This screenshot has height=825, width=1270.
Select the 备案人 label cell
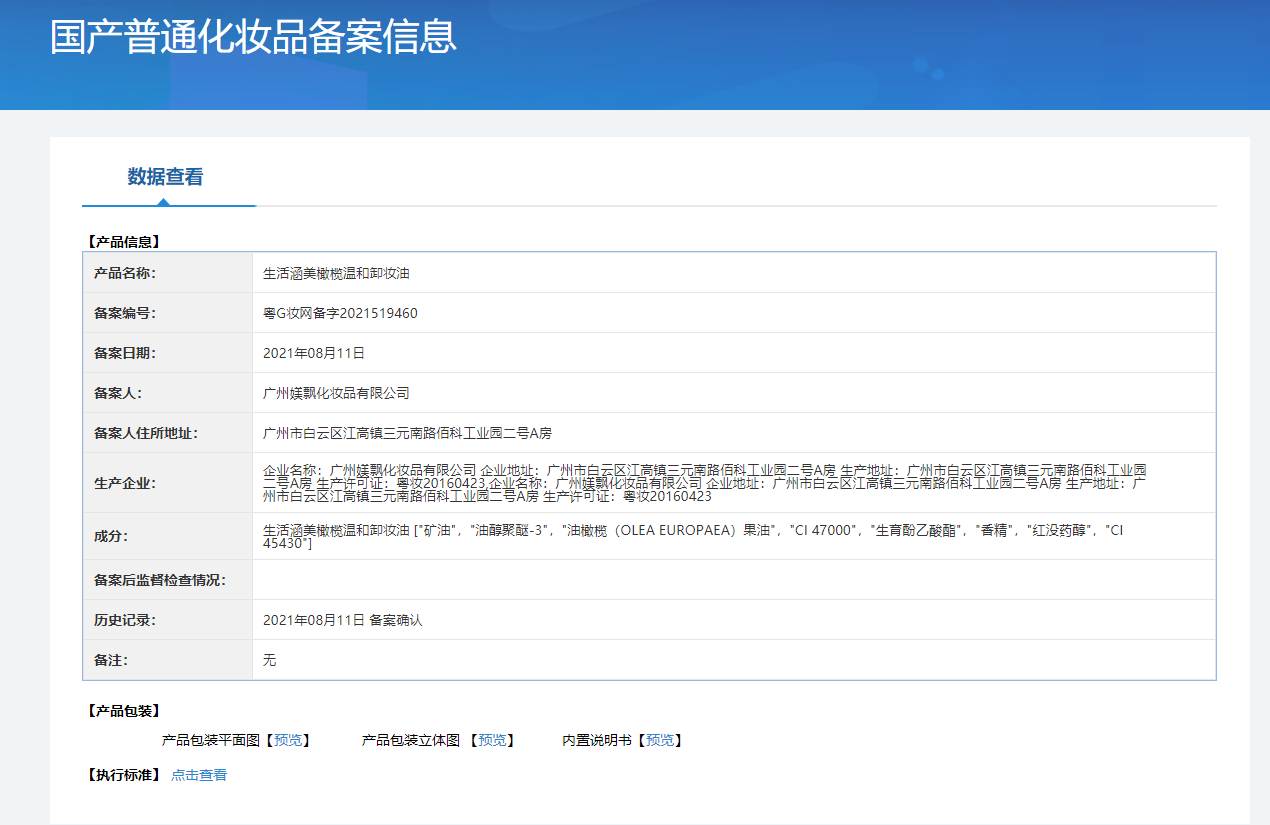168,393
